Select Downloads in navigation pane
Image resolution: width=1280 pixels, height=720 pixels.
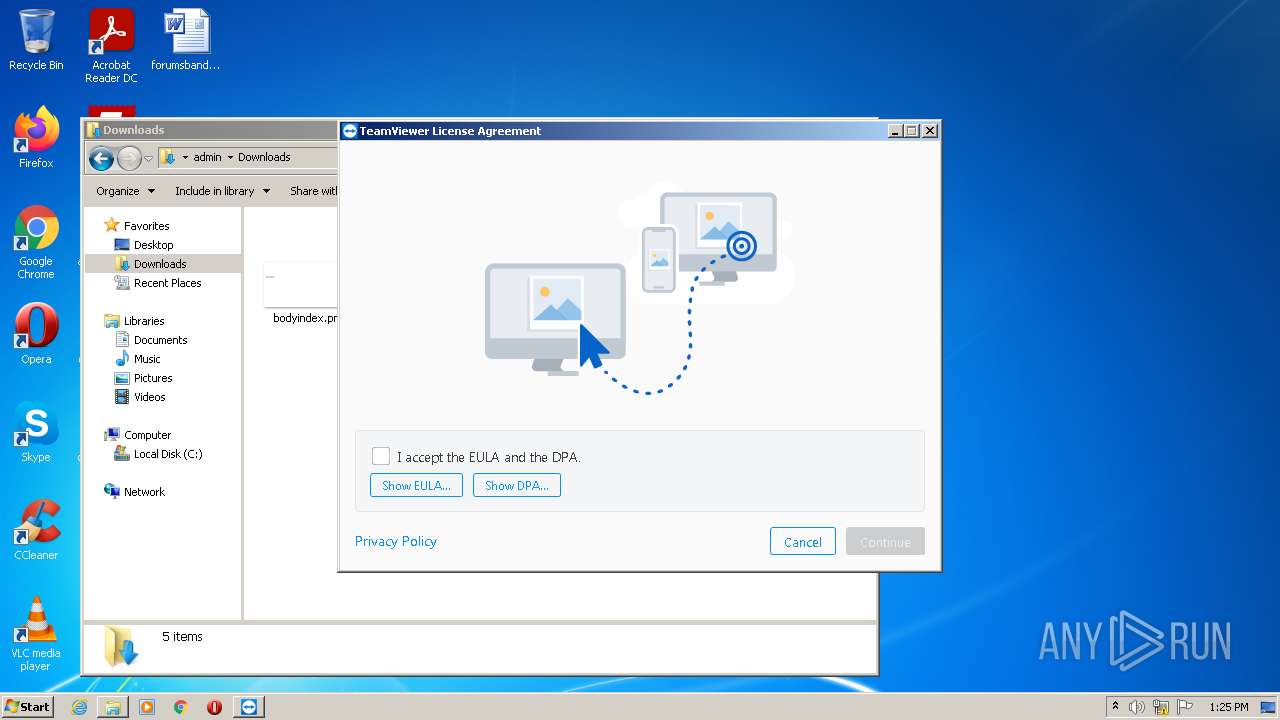pos(160,264)
